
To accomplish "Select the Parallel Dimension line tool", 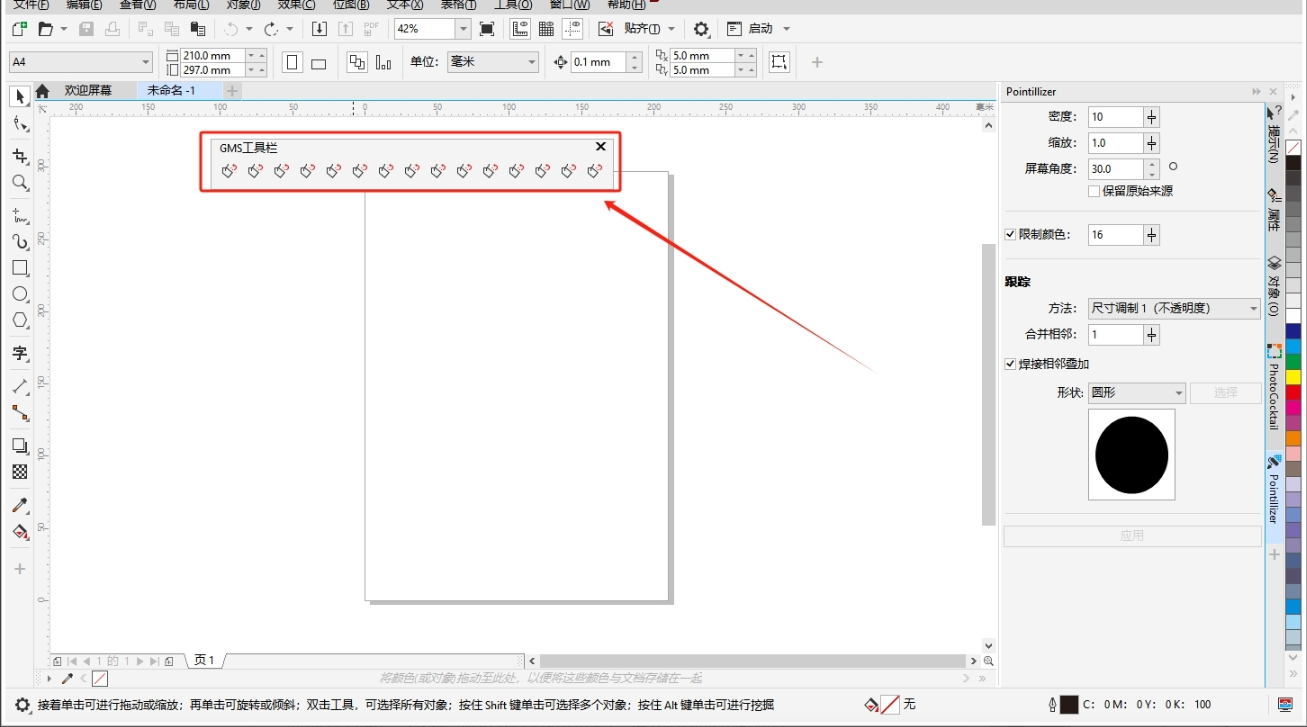I will 20,386.
